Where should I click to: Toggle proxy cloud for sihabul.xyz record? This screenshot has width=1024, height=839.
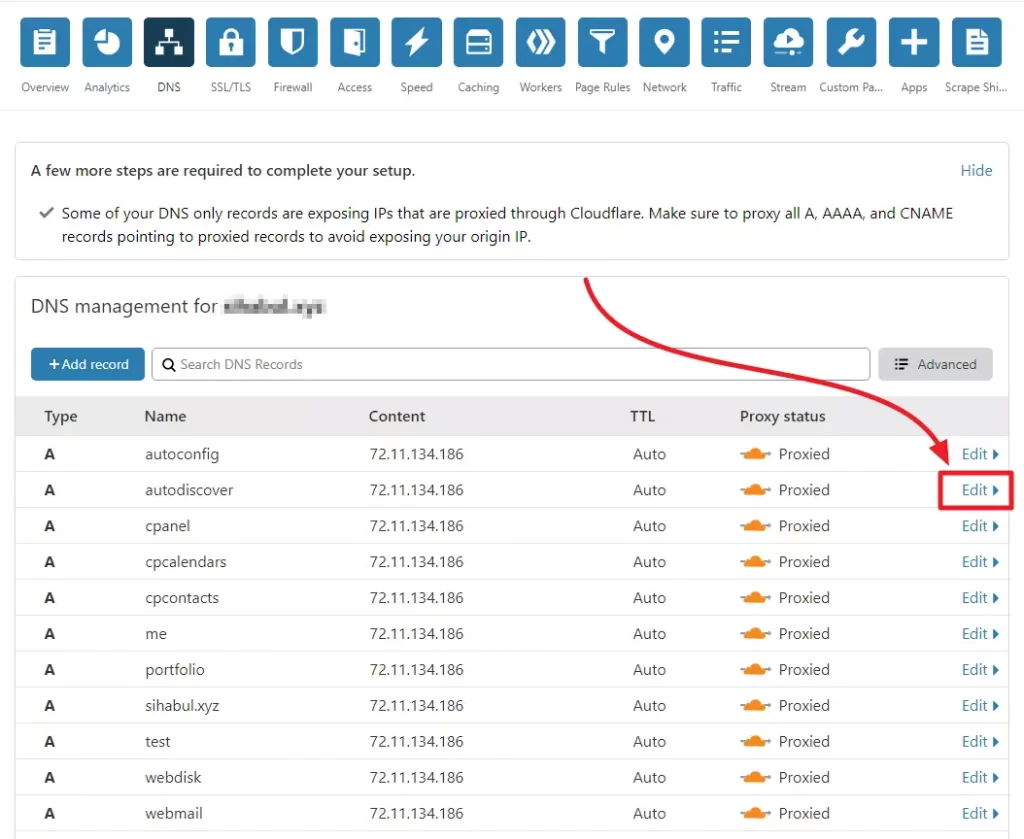756,705
